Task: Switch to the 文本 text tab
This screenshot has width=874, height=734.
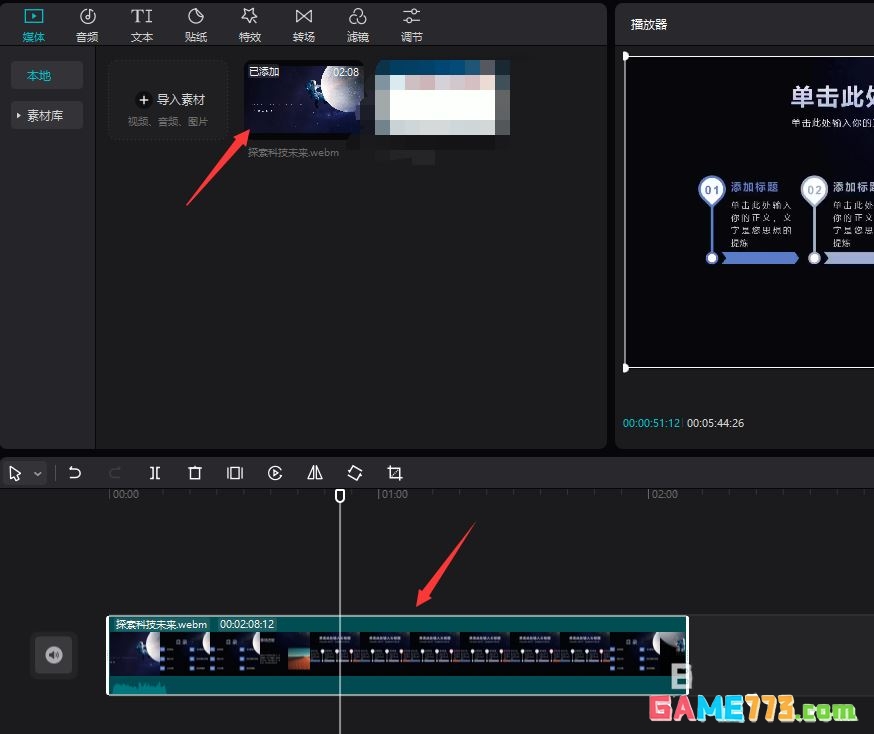Action: (142, 24)
